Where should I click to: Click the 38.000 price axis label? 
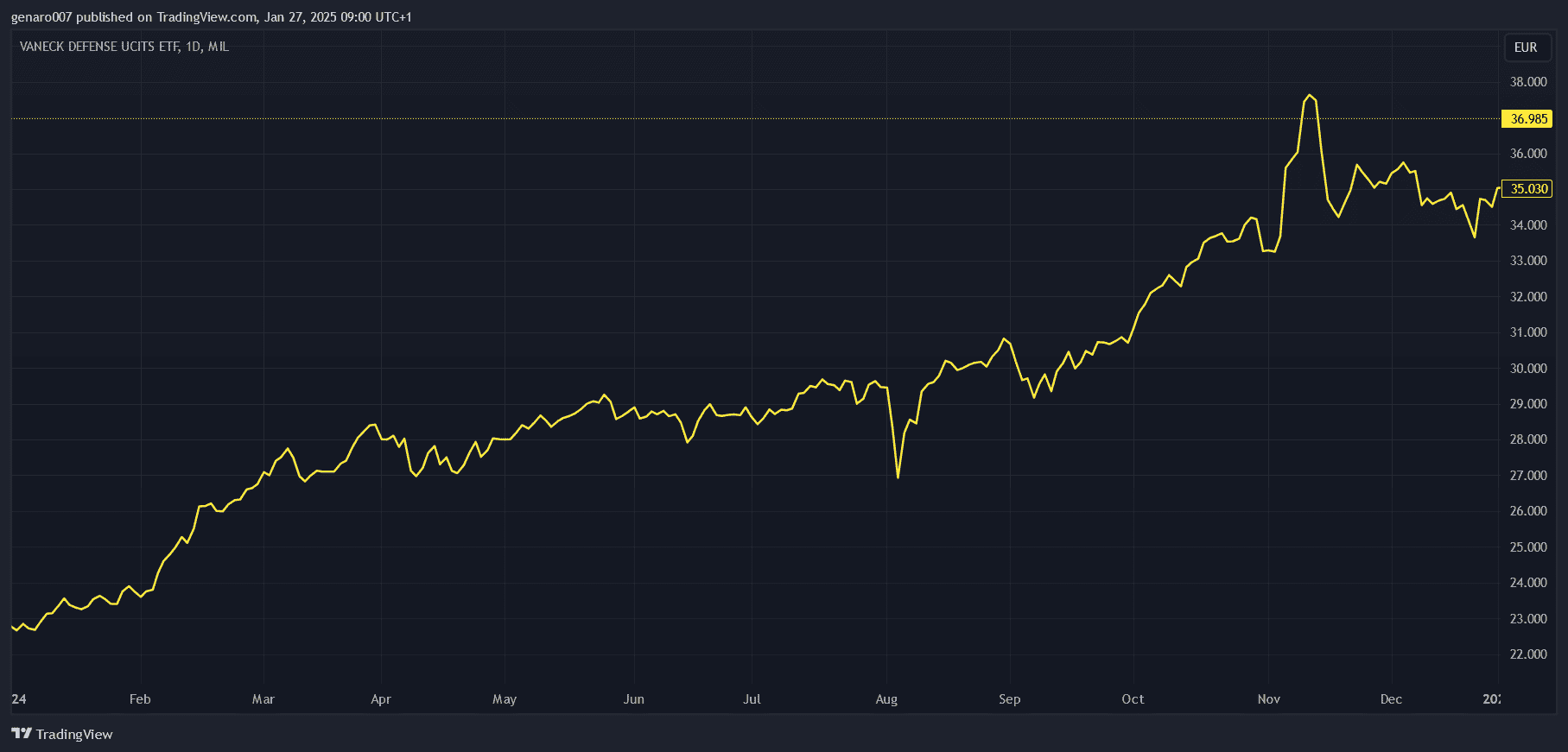[x=1527, y=82]
